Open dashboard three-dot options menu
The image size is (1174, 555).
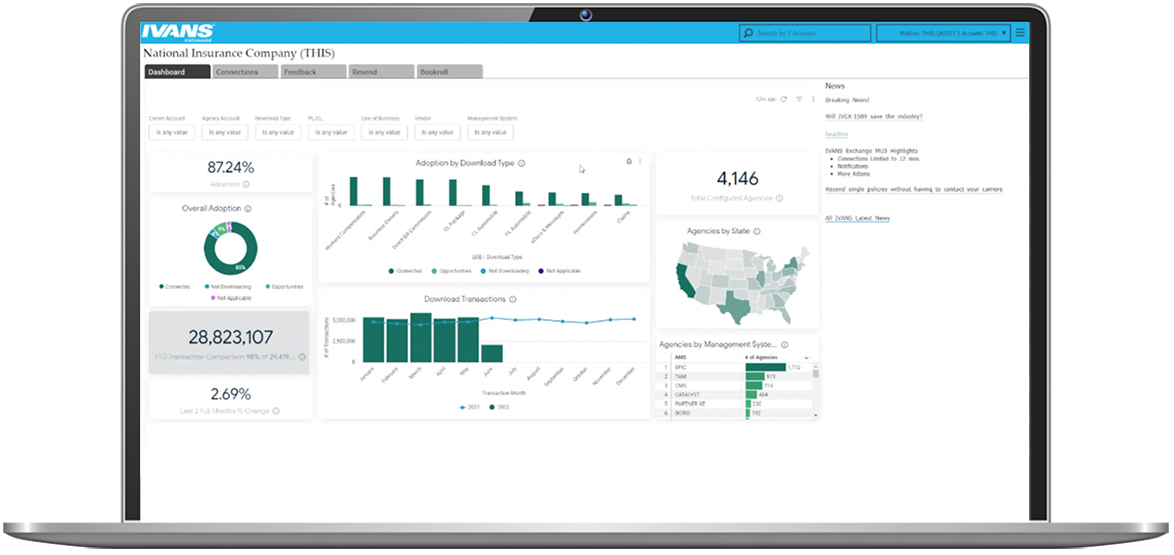click(813, 99)
